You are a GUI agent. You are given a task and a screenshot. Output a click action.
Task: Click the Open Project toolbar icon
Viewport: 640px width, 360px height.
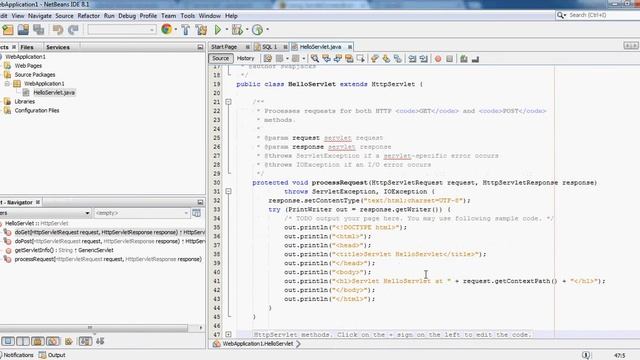click(23, 29)
